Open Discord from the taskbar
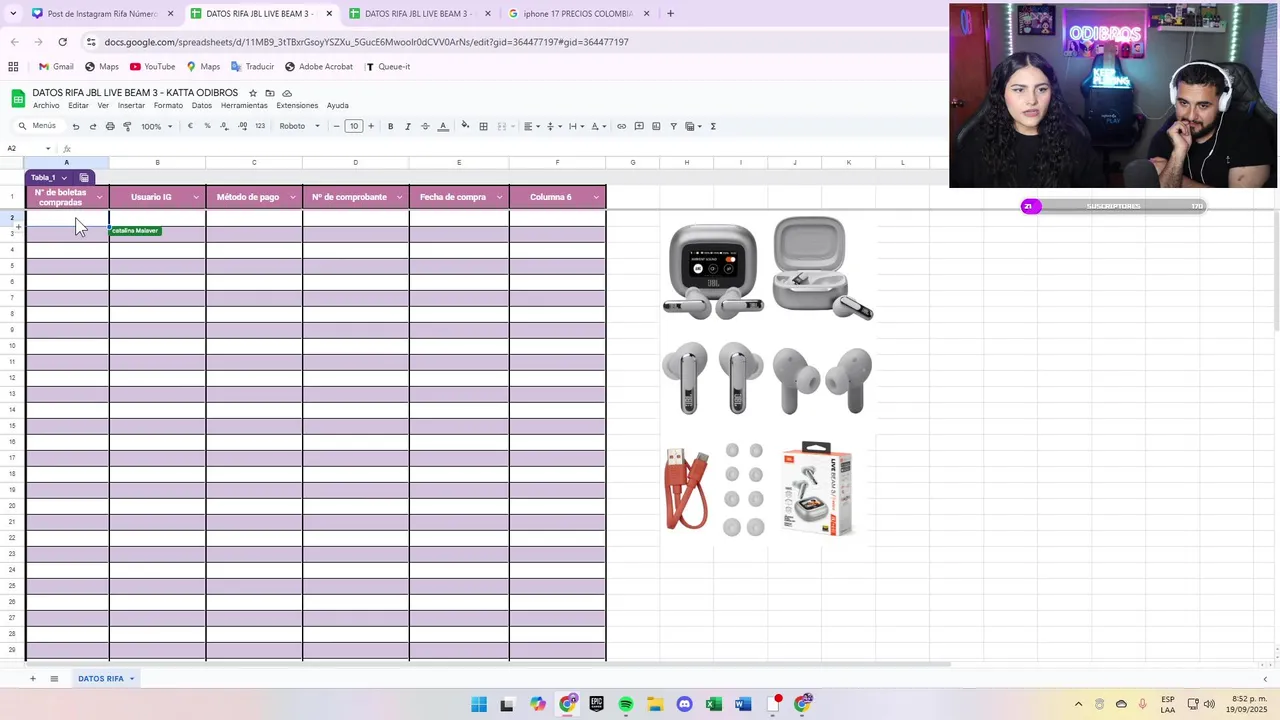The height and width of the screenshot is (720, 1280). coord(684,705)
